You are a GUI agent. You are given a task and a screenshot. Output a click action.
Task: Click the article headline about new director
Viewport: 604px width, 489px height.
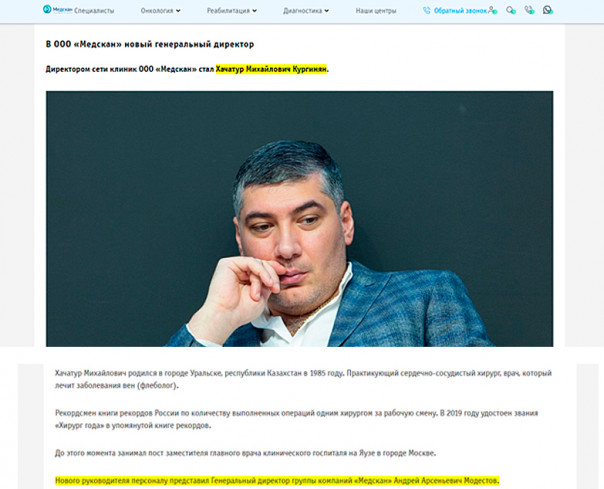pyautogui.click(x=150, y=44)
